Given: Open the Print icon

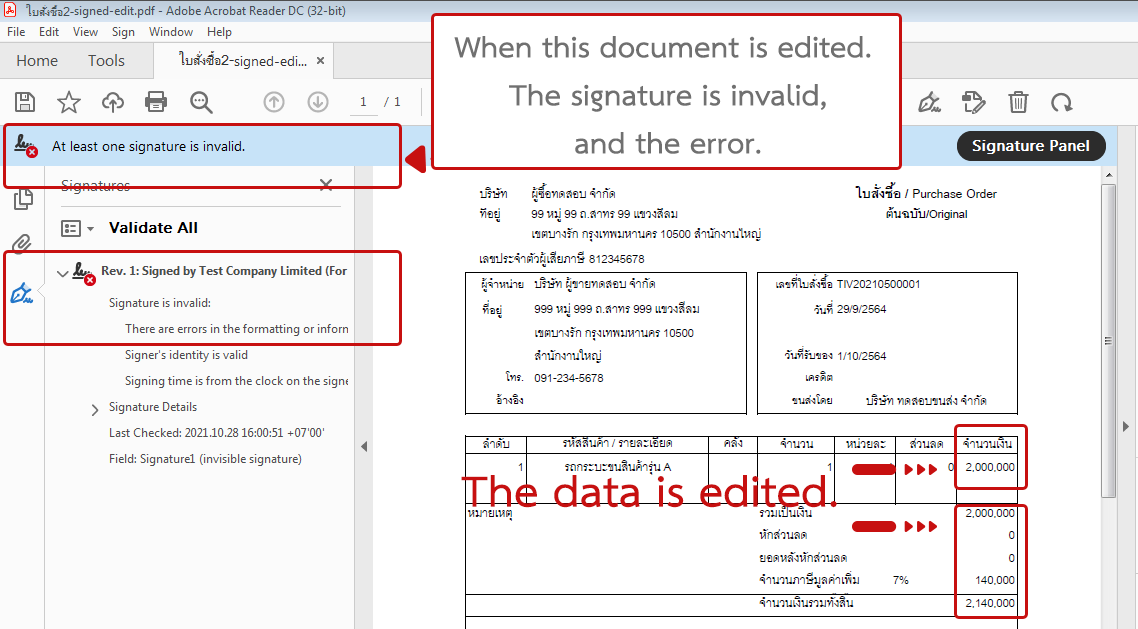Looking at the screenshot, I should point(157,101).
